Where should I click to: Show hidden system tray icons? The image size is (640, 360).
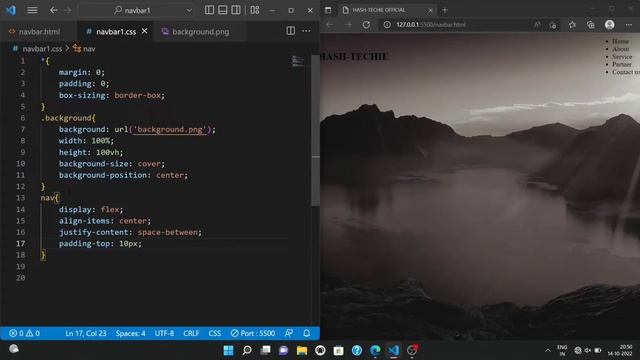[547, 350]
